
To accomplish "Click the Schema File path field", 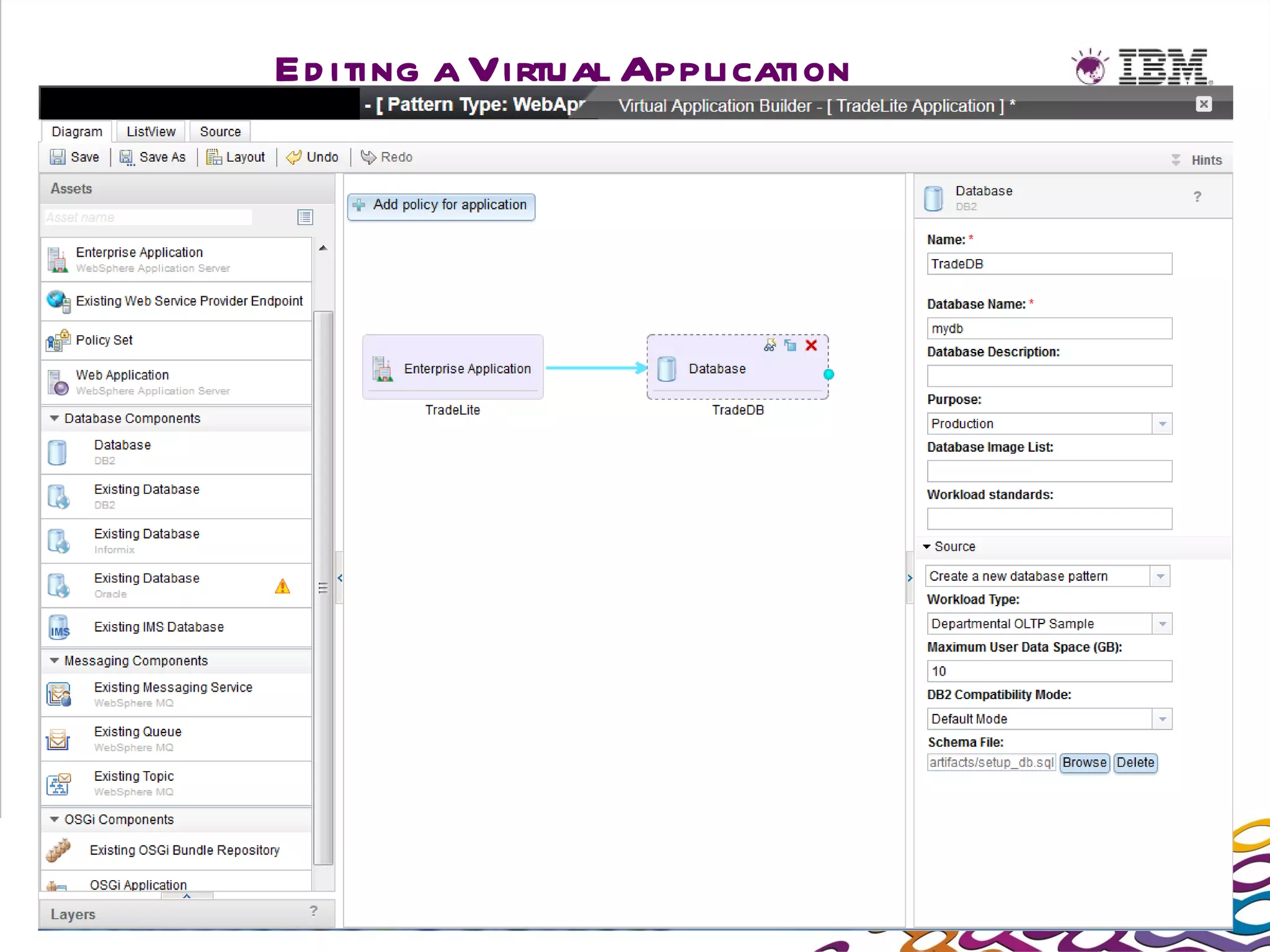I will [991, 762].
